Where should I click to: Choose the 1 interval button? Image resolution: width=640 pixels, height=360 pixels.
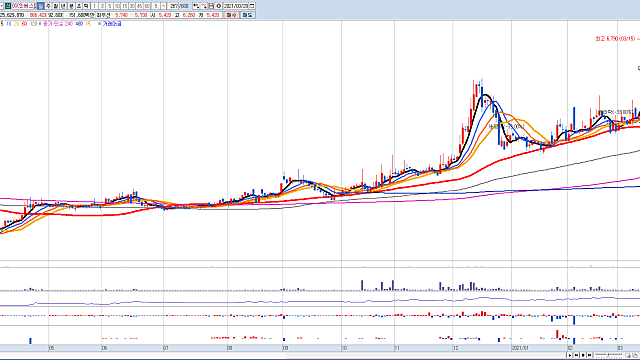94,6
